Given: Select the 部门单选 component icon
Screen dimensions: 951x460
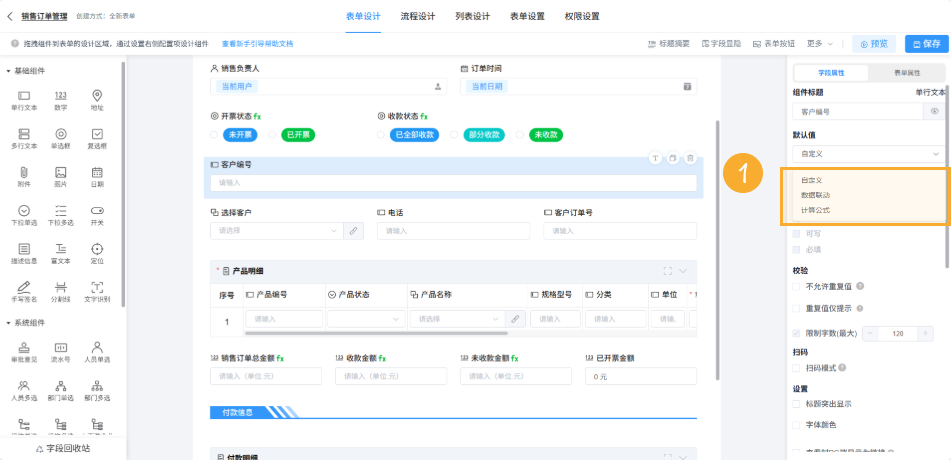Looking at the screenshot, I should coord(61,385).
